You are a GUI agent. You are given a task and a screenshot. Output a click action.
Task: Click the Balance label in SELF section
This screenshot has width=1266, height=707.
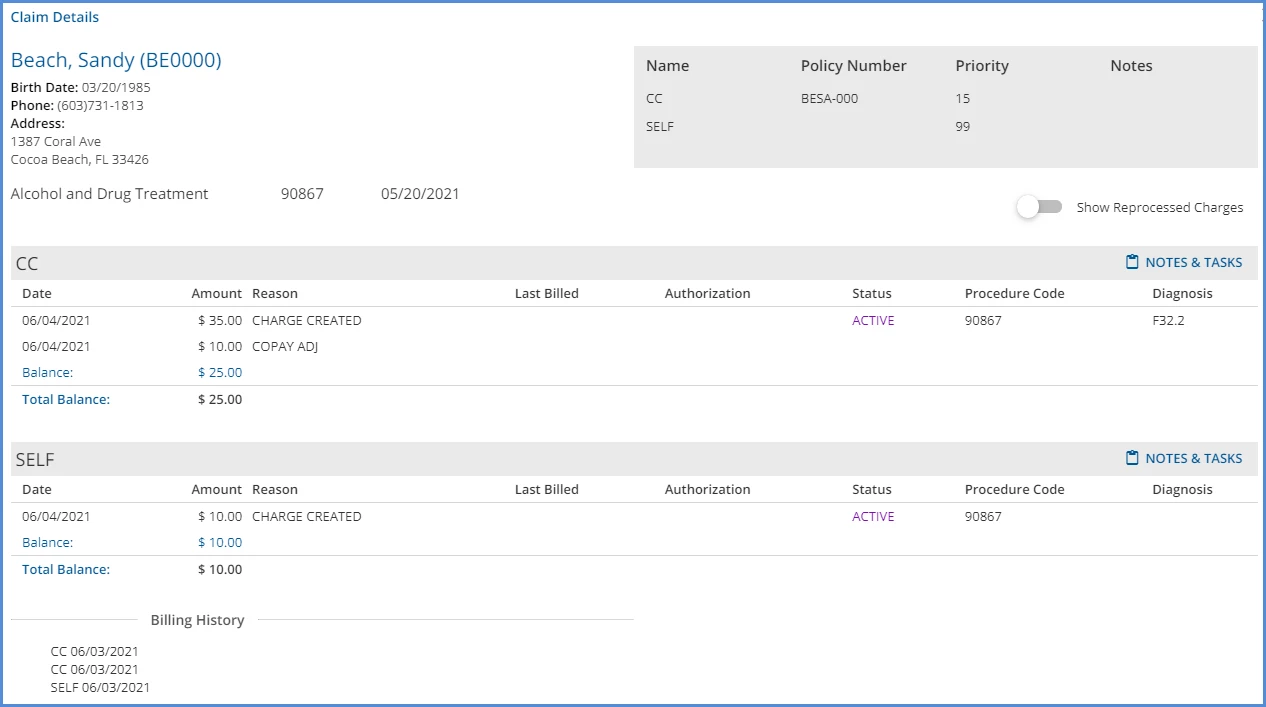[48, 542]
